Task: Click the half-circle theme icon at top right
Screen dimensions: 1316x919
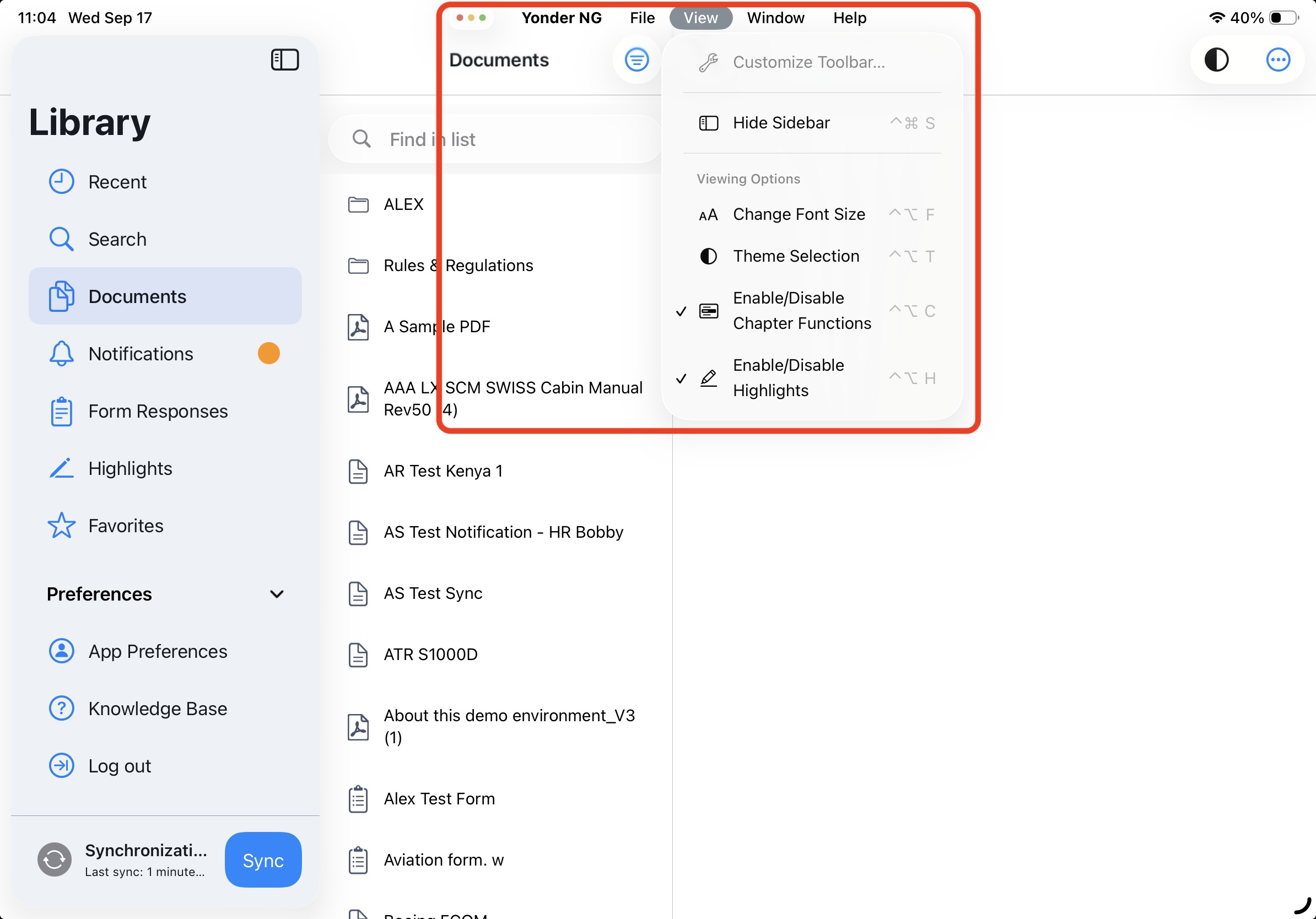Action: 1216,60
